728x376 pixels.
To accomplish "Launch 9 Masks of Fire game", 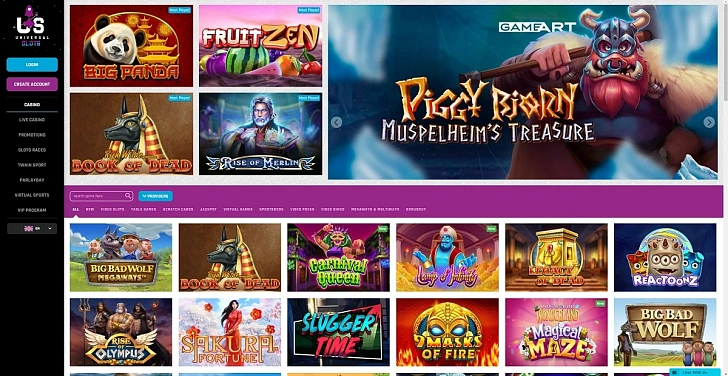I will click(447, 332).
